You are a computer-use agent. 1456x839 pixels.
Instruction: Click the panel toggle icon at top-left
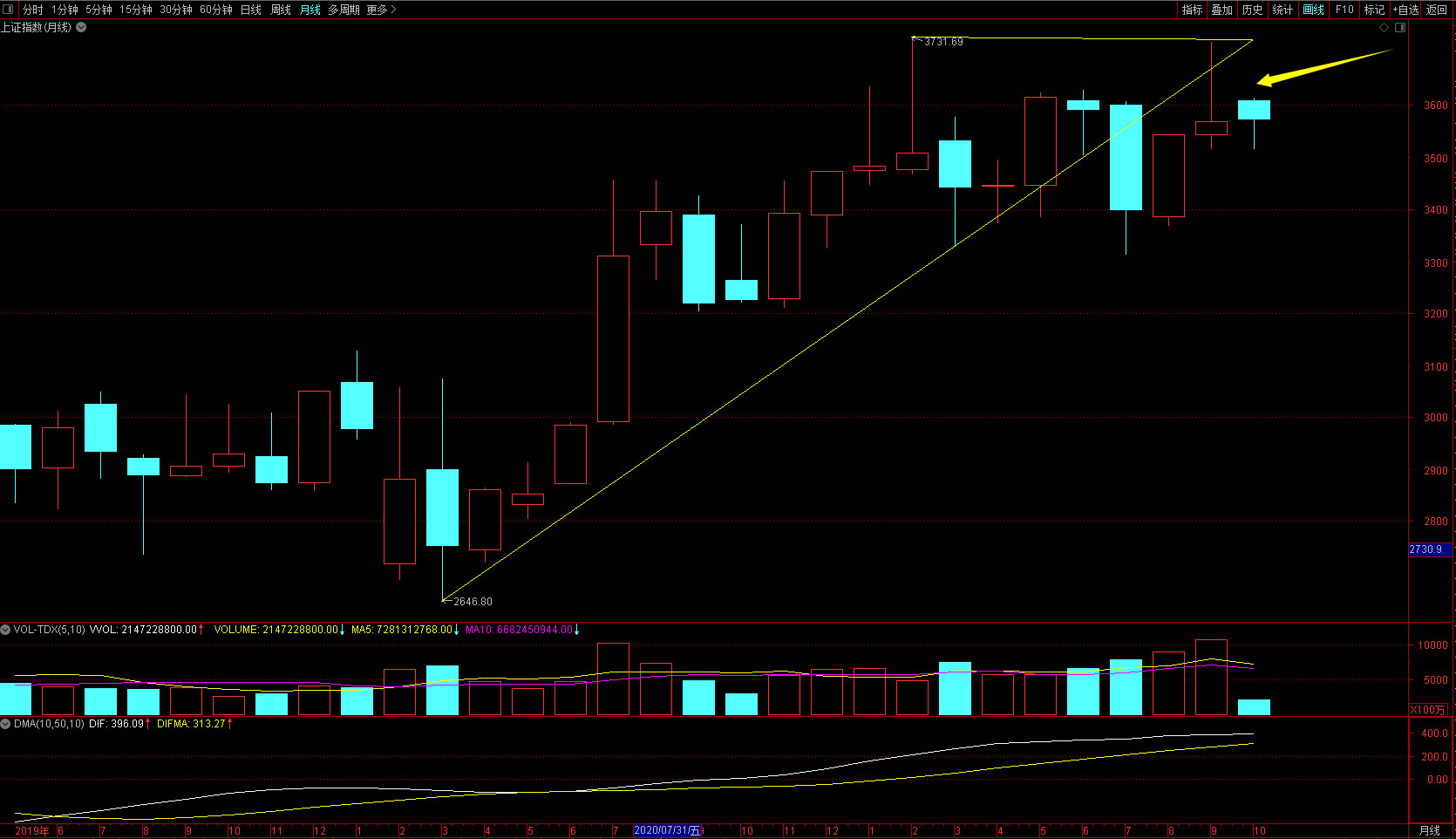click(8, 10)
